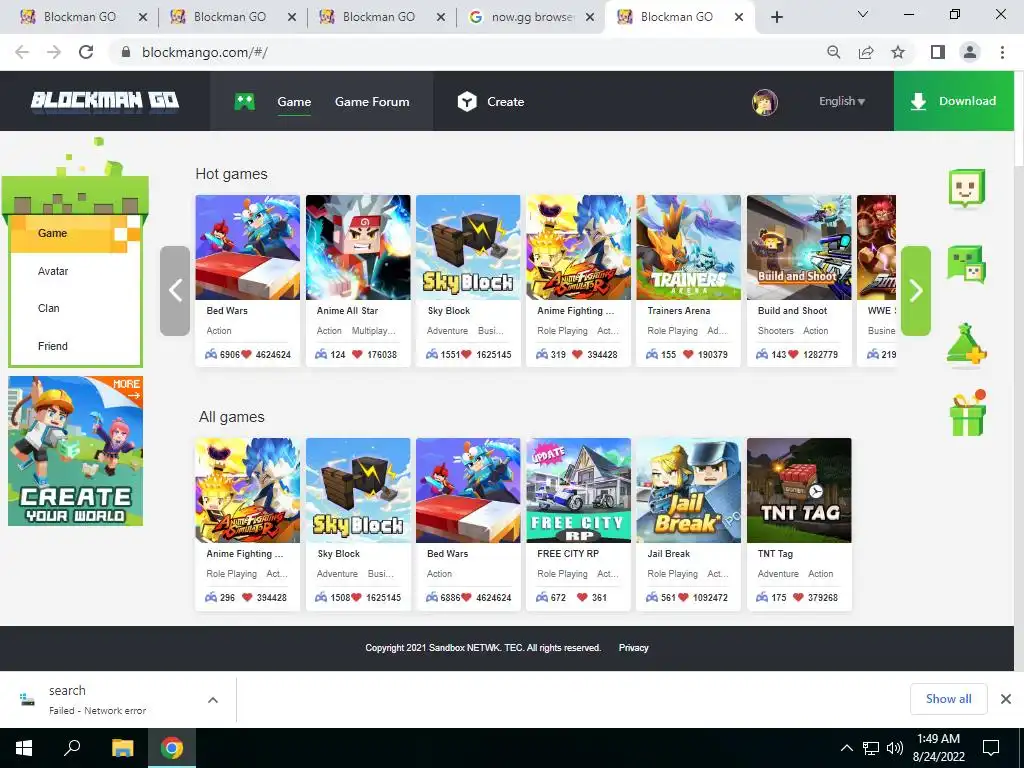
Task: Open the notification center icon
Action: click(991, 748)
